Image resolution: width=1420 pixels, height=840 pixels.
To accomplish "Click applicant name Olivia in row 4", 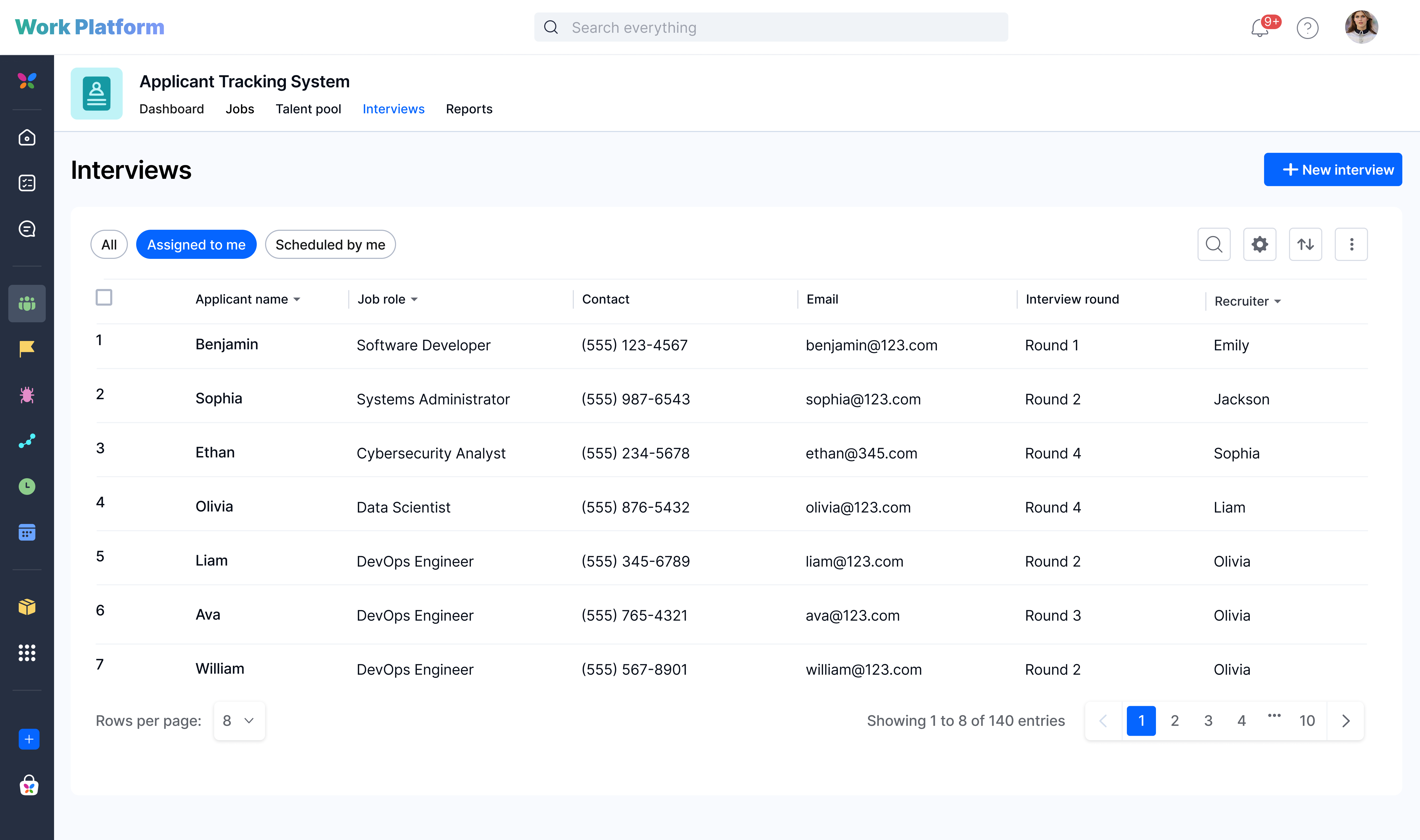I will coord(214,506).
